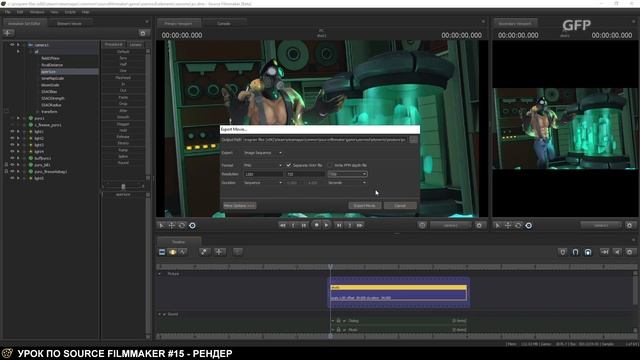Toggle Separate WAV file checkbox
This screenshot has width=640, height=360.
click(289, 165)
